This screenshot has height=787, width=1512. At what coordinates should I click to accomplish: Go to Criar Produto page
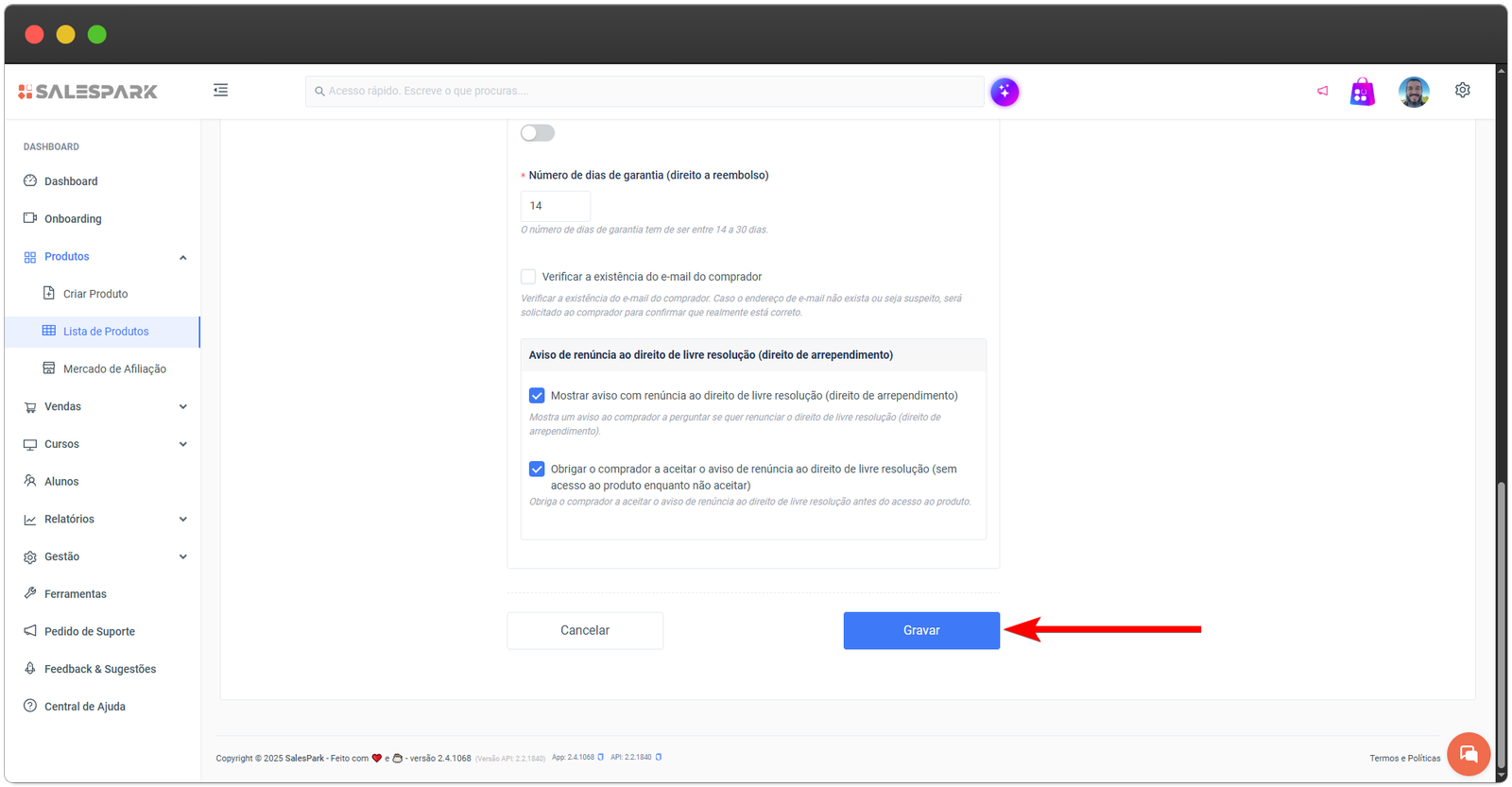point(95,294)
